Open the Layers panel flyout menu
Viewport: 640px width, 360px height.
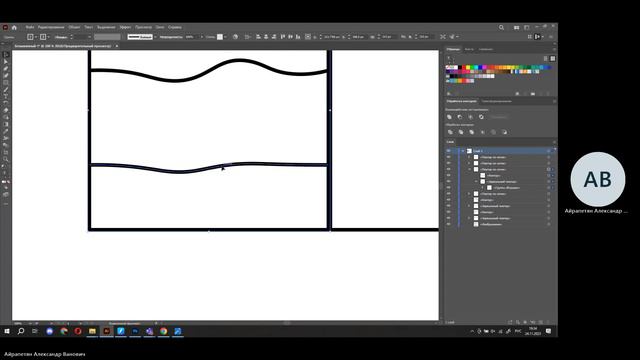click(554, 142)
